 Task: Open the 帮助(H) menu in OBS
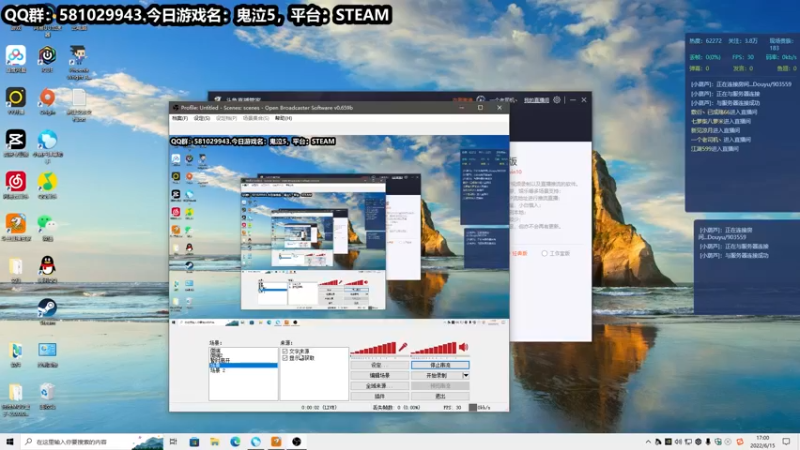pyautogui.click(x=283, y=118)
